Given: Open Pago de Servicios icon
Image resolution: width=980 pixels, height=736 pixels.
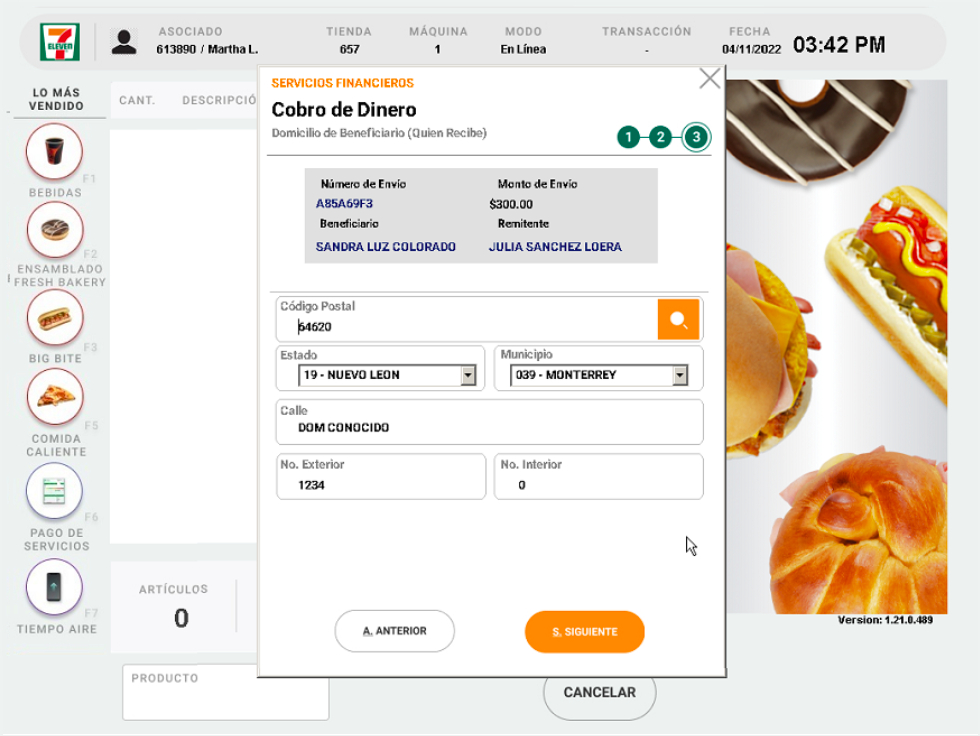Looking at the screenshot, I should 55,492.
